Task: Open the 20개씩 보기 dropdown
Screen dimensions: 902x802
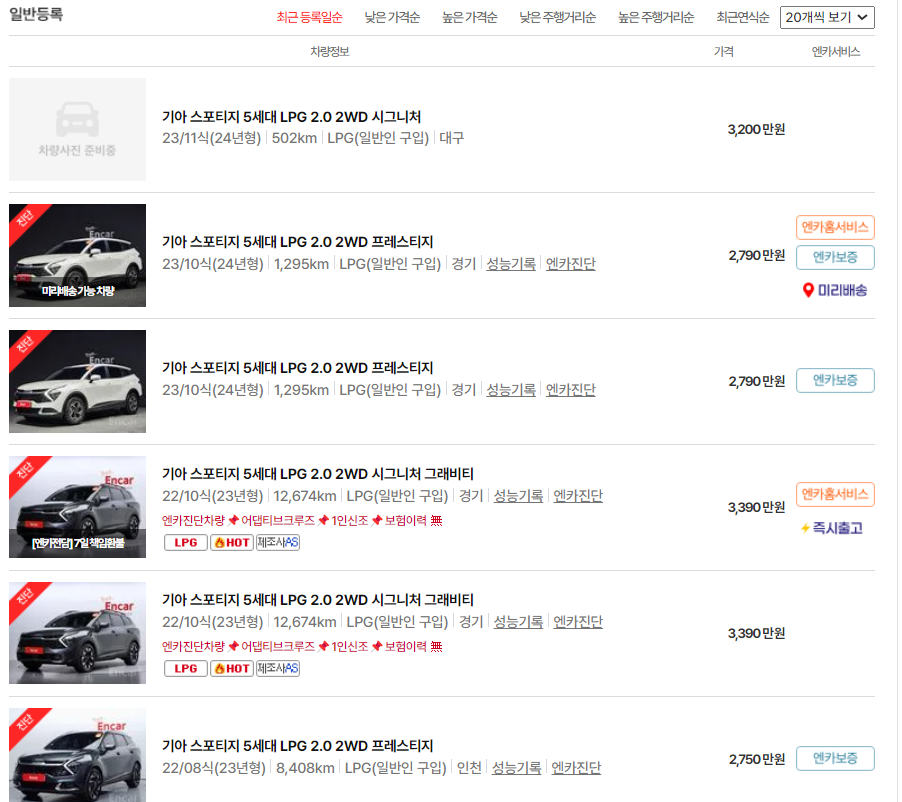Action: pyautogui.click(x=827, y=17)
